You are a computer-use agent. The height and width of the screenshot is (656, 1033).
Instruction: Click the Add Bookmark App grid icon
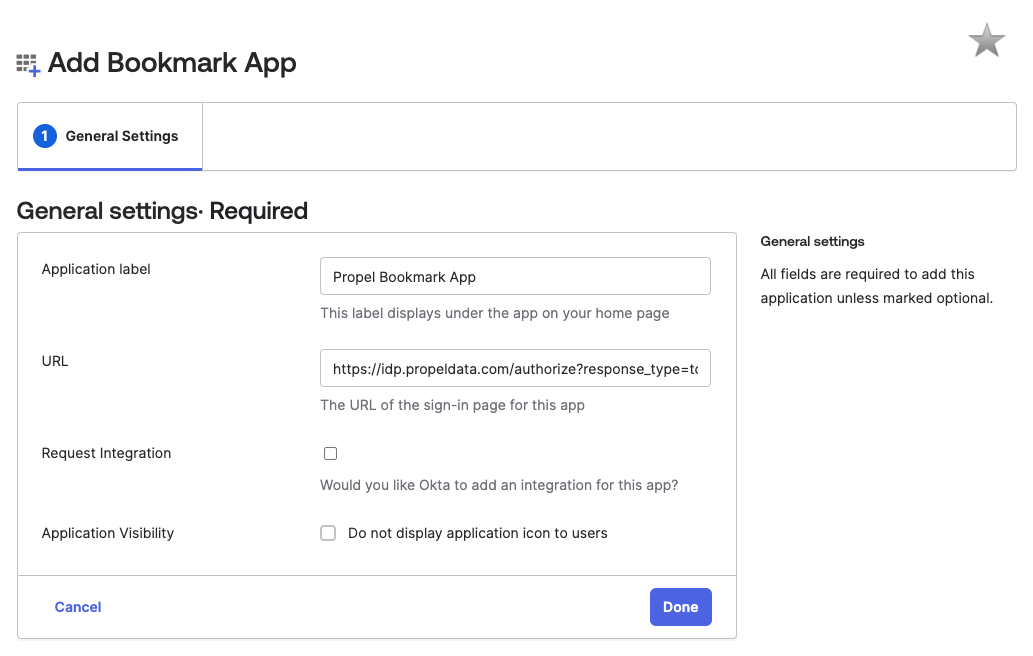(x=28, y=62)
